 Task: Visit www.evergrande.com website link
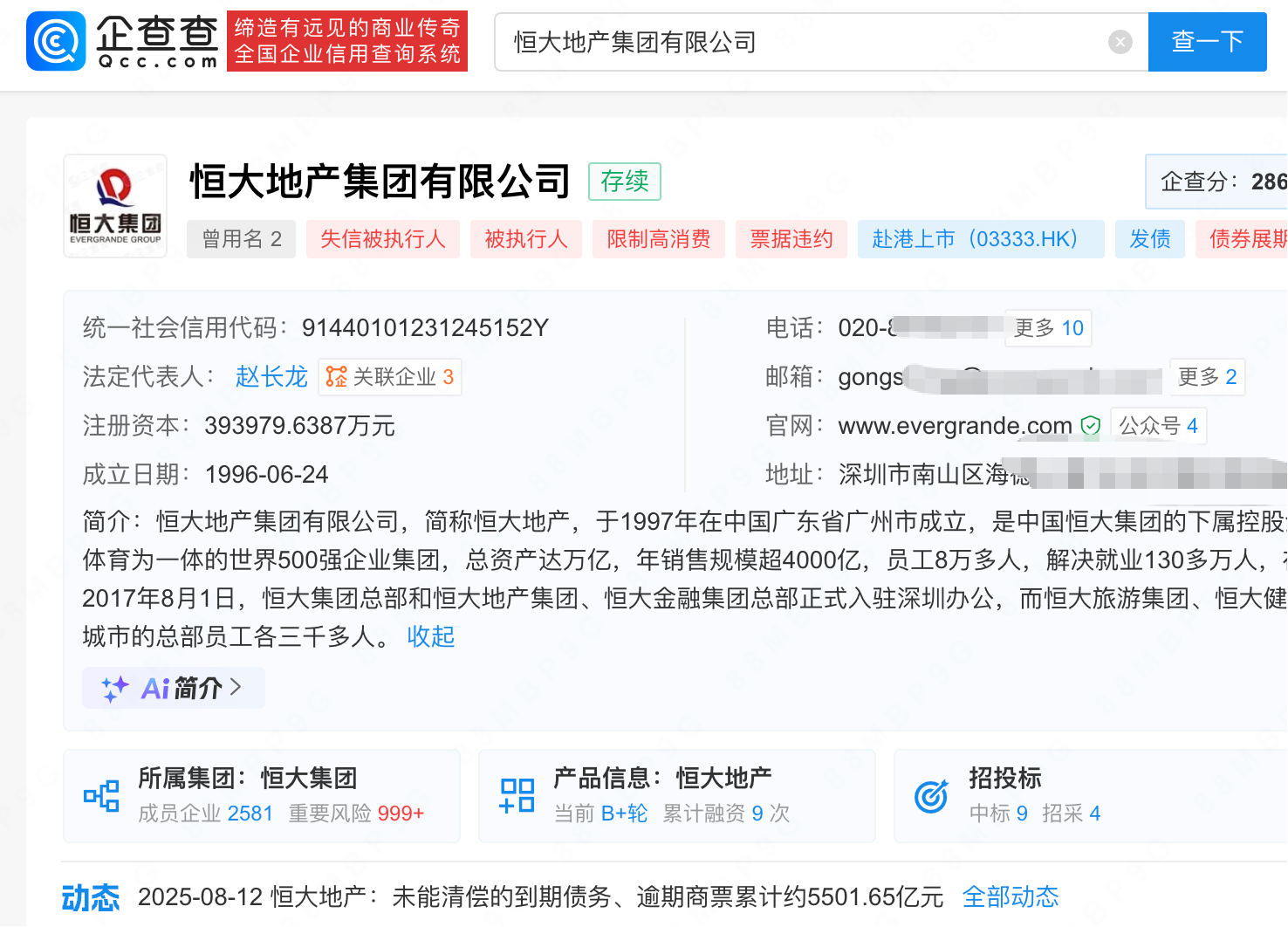coord(955,426)
